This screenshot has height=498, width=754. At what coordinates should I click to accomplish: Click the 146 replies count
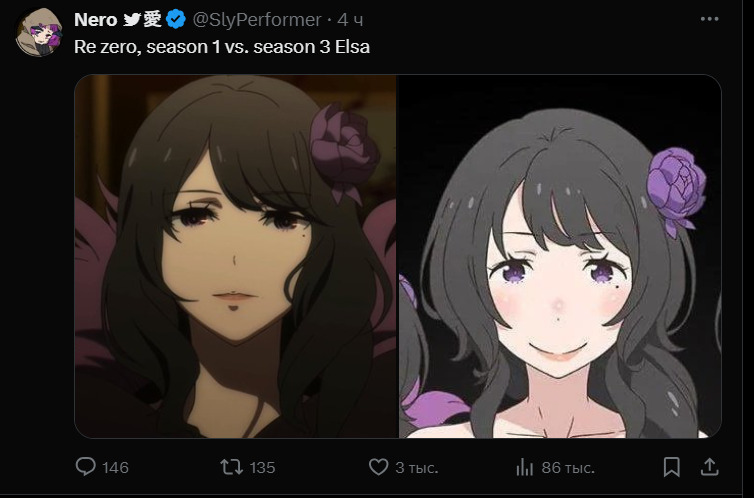115,467
